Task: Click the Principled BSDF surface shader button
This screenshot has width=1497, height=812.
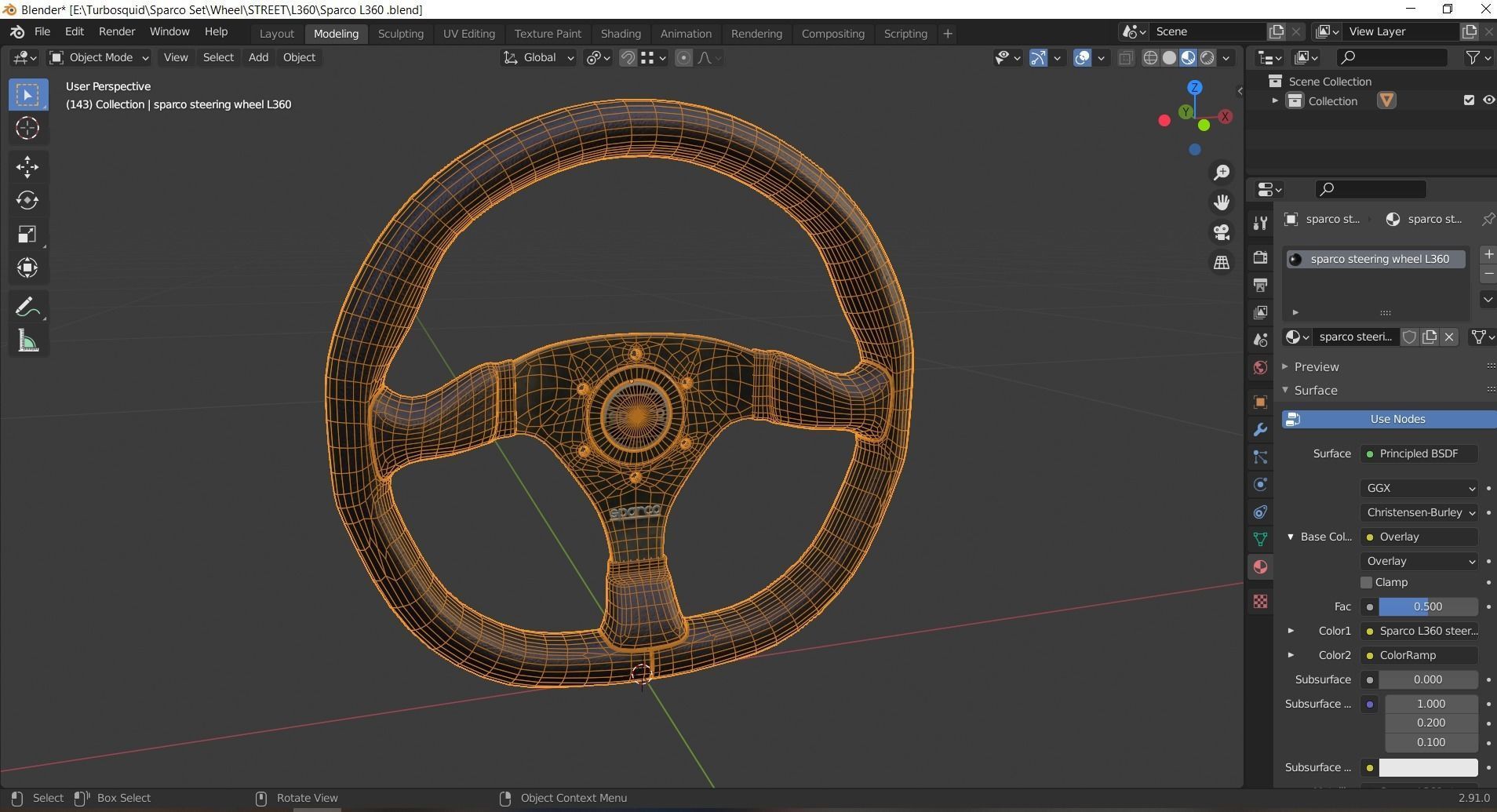Action: 1419,453
